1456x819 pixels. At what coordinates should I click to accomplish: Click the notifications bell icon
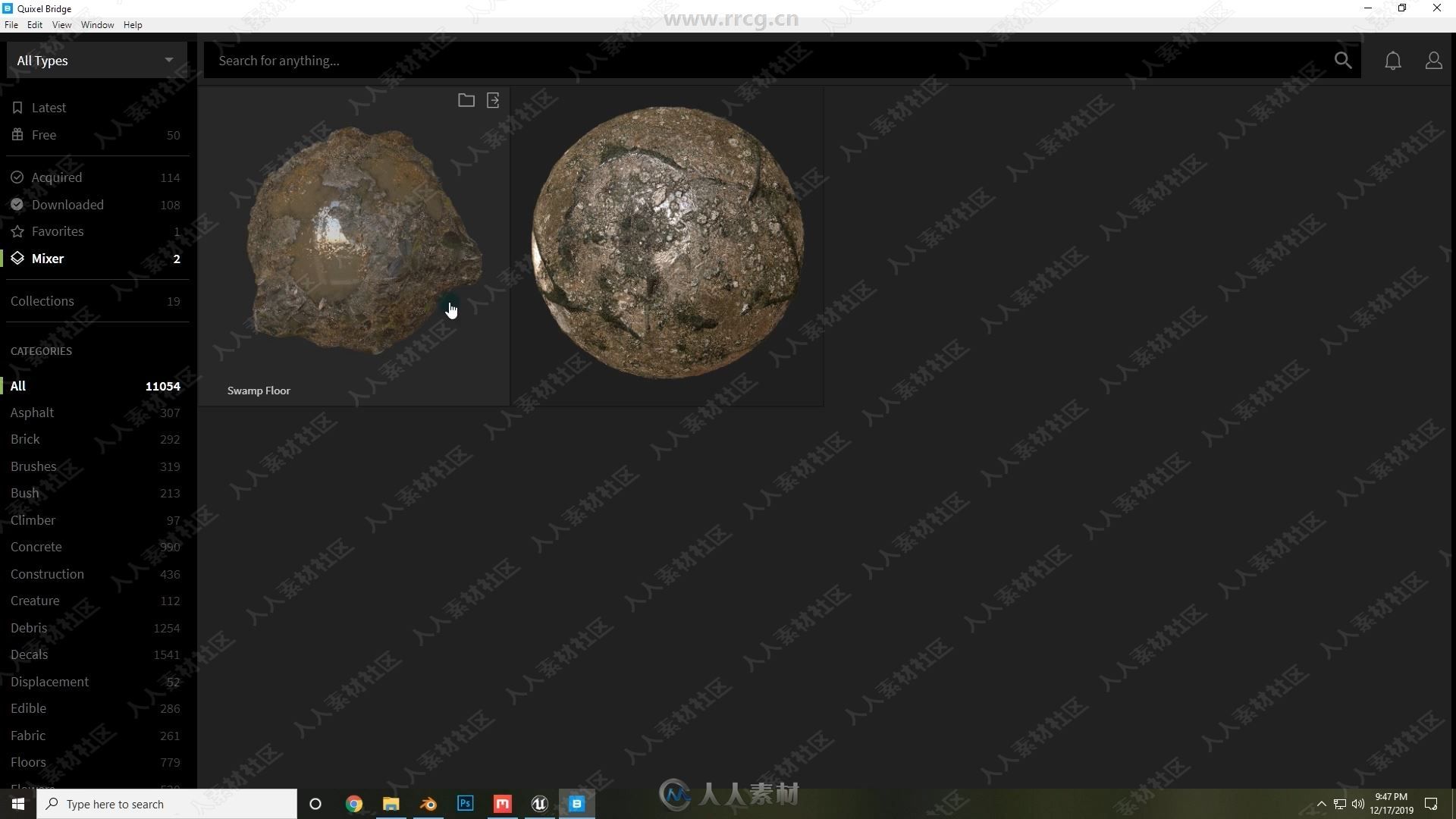1394,60
